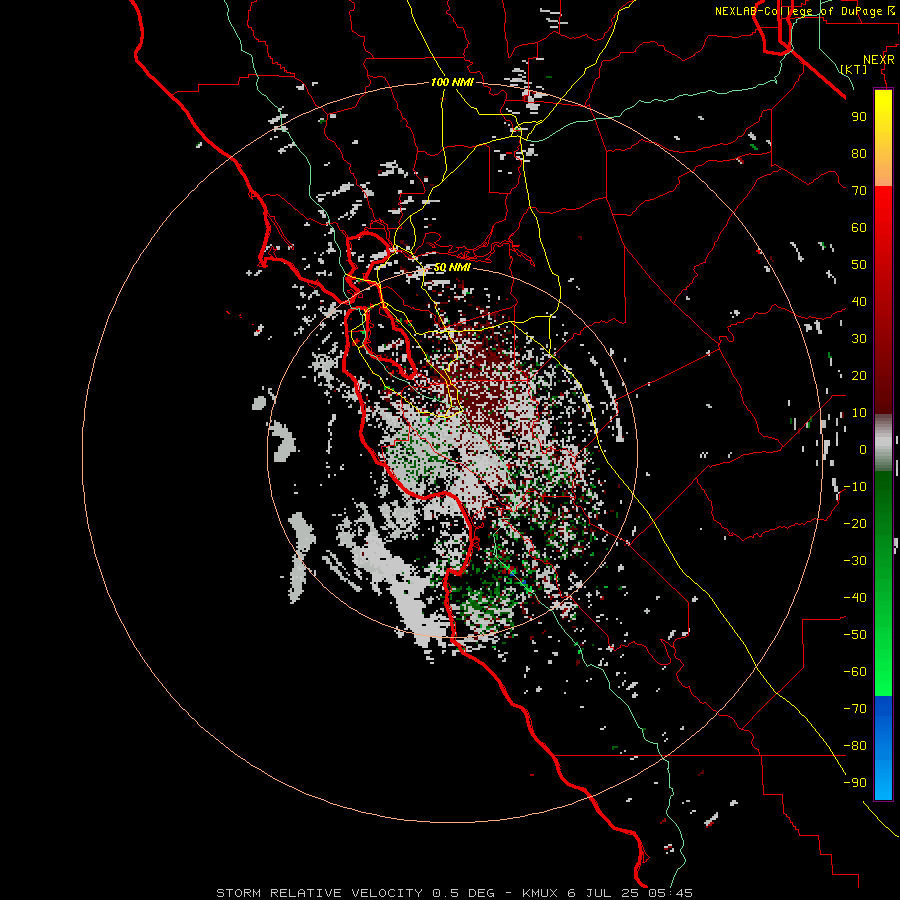Click the positive 10 scale label

(859, 413)
